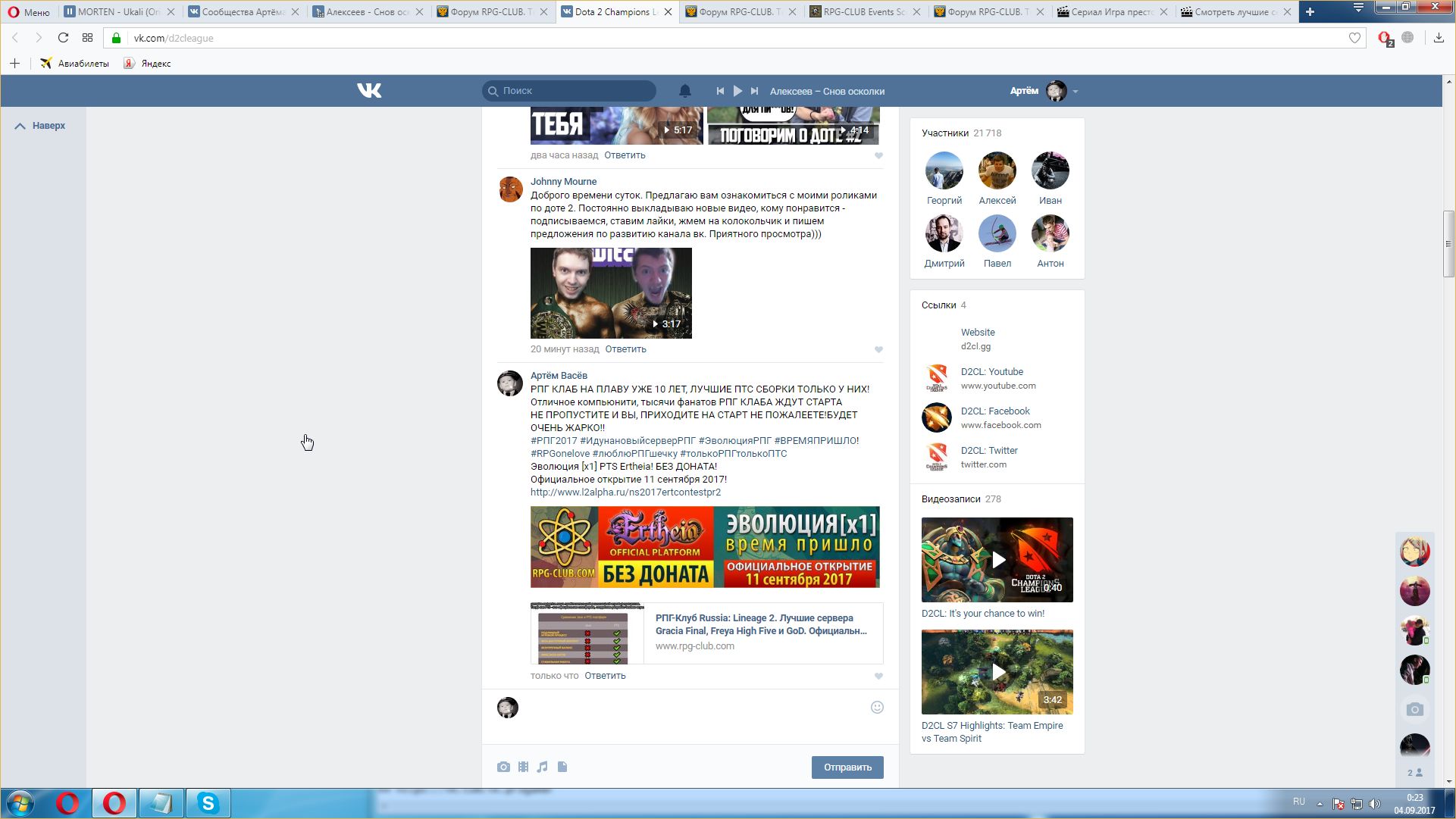
Task: Play Johnny Mourne's 3:17 video thumbnail
Action: [611, 293]
